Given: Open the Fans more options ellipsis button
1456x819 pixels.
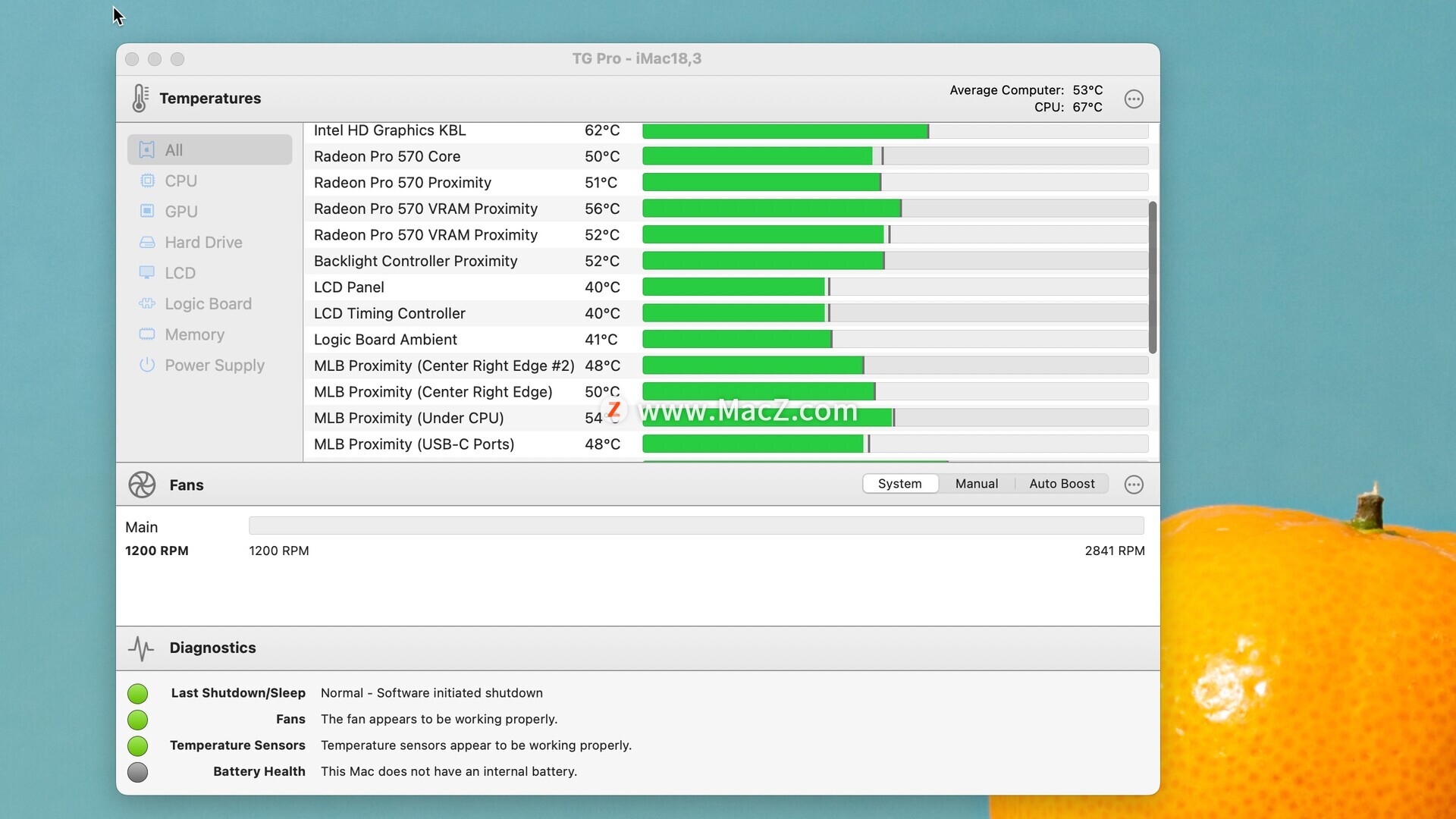Looking at the screenshot, I should tap(1134, 485).
